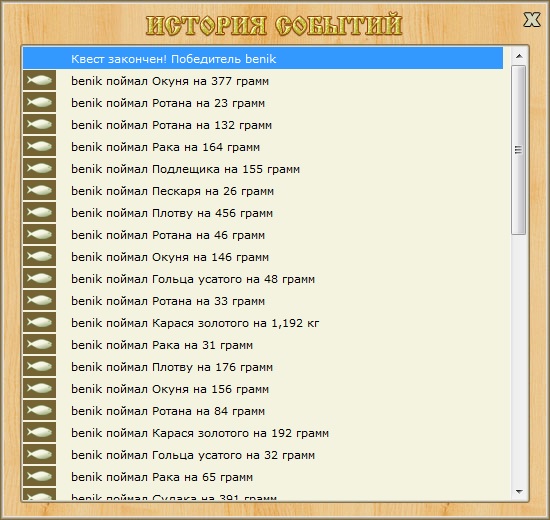
Task: Close the История событий window
Action: [532, 20]
